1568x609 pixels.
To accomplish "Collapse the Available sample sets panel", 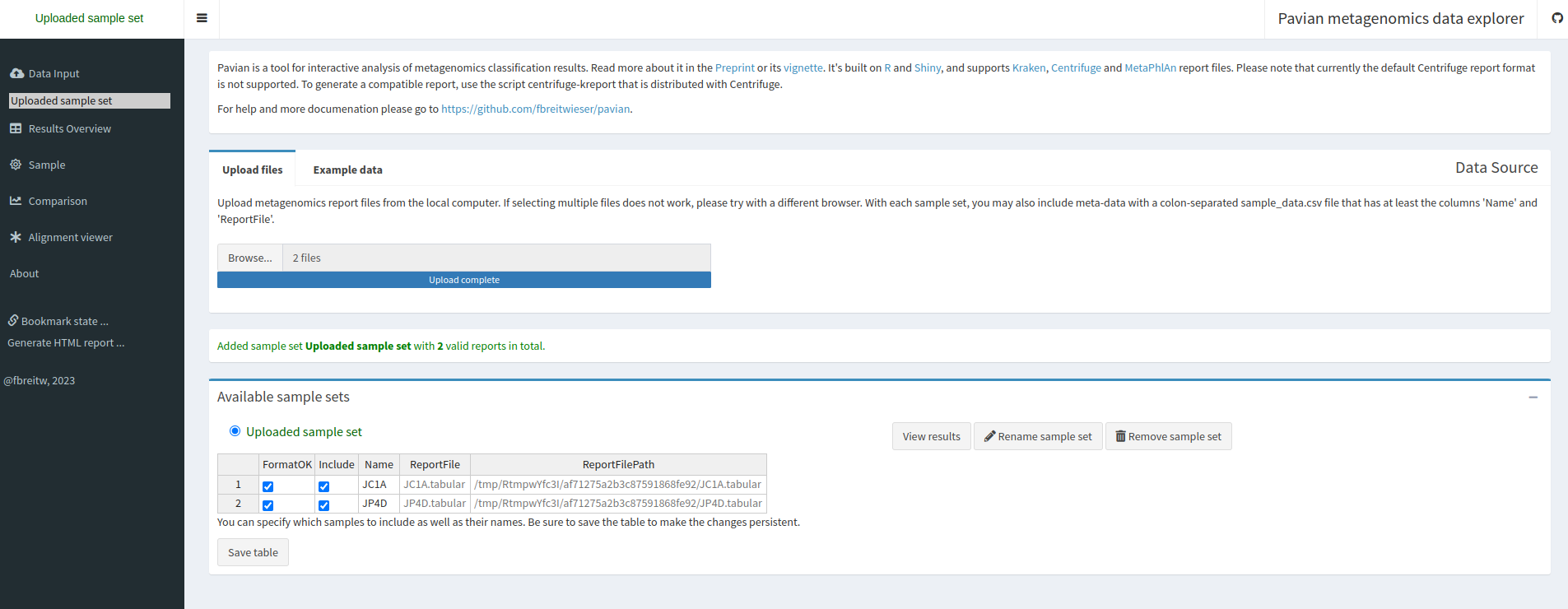I will coord(1533,397).
